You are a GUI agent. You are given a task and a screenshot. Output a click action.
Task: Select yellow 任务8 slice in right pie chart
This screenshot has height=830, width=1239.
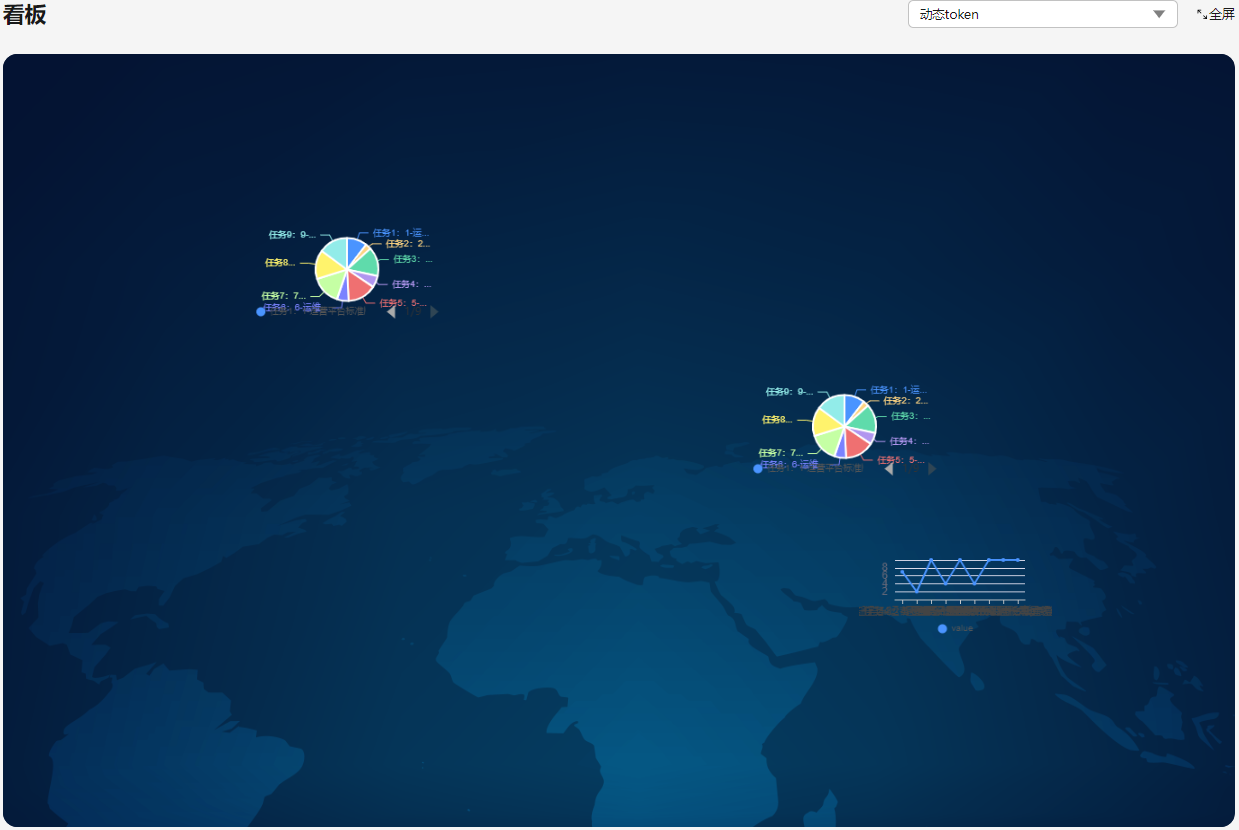tap(826, 421)
